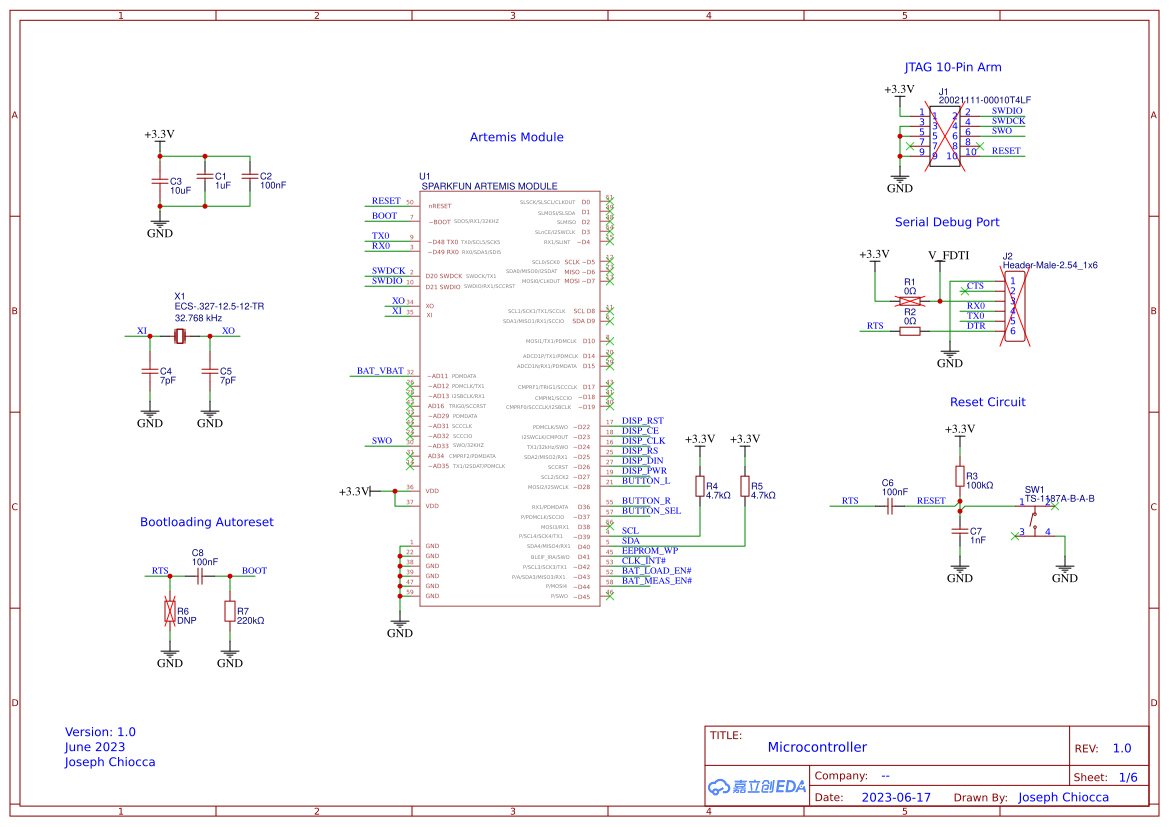Screen dimensions: 1169x827
Task: Select the J2 Header-Male-2.54 connector symbol
Action: [1013, 305]
